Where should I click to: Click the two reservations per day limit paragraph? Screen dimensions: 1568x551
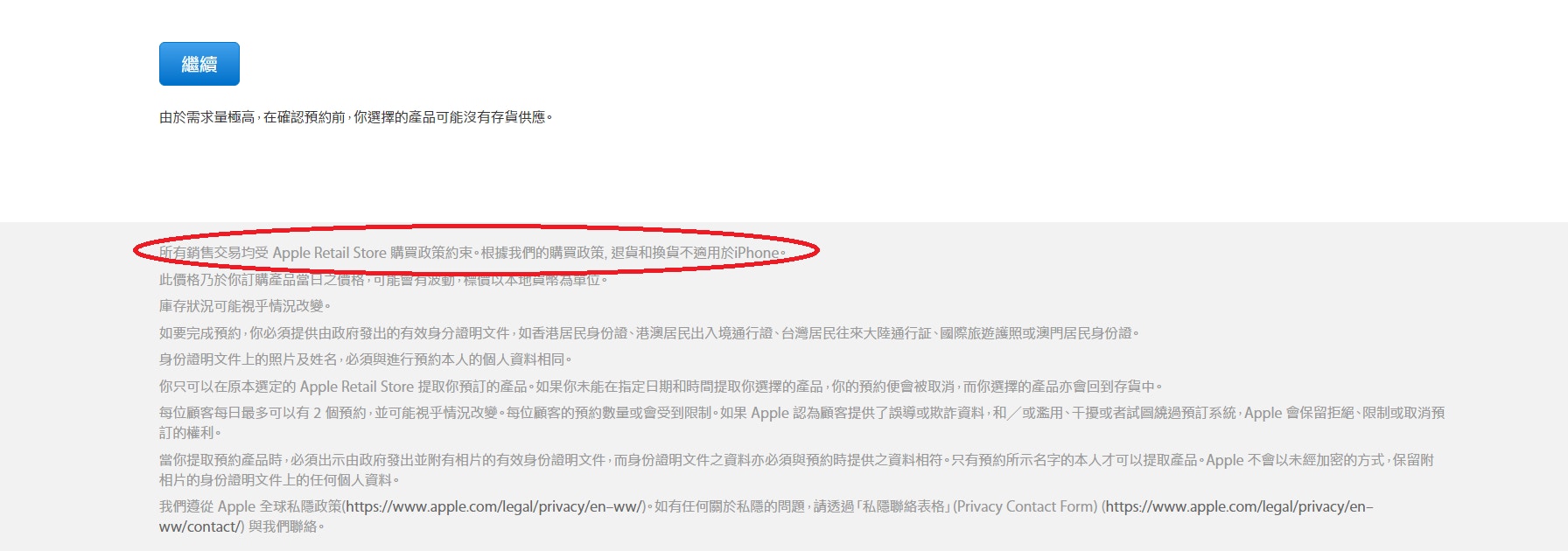click(801, 422)
